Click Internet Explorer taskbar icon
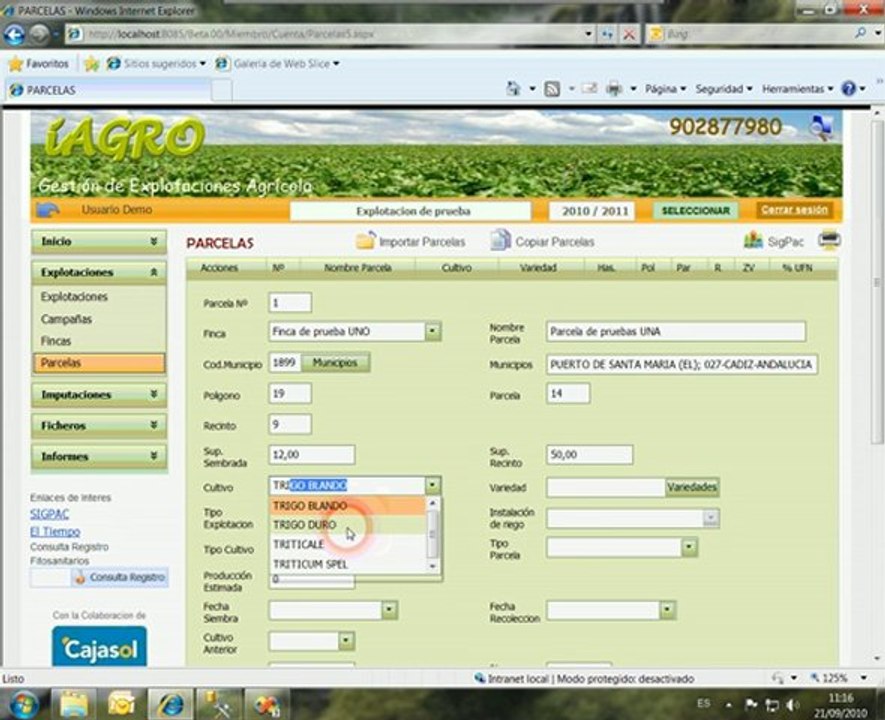The width and height of the screenshot is (885, 720). pyautogui.click(x=170, y=705)
